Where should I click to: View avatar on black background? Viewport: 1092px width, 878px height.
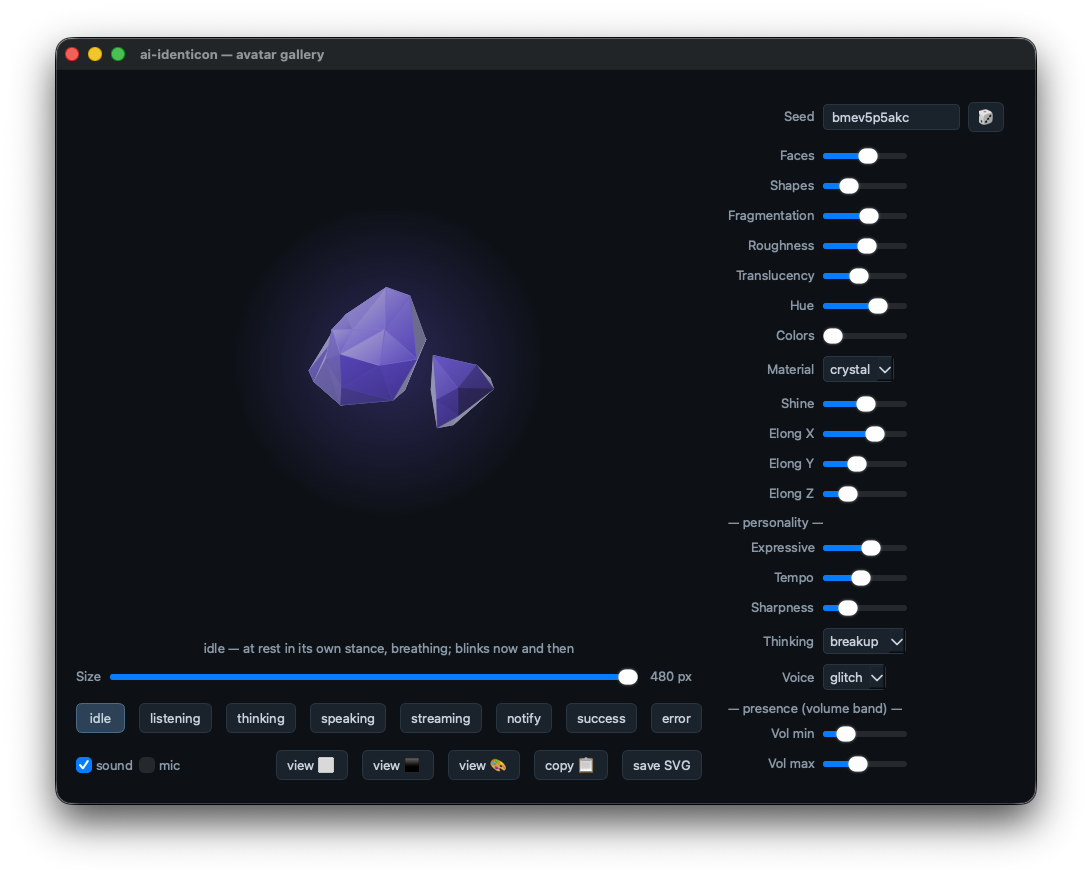tap(398, 765)
